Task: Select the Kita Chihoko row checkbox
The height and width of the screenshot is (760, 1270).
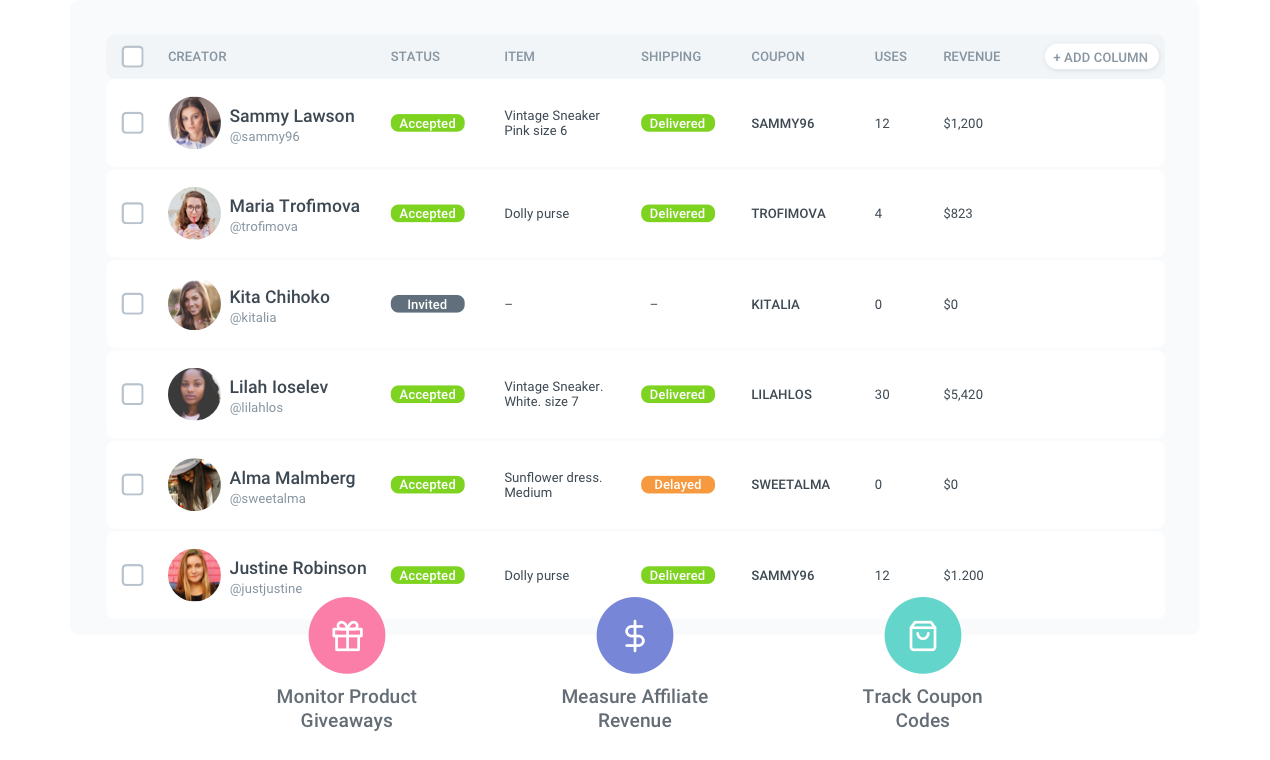Action: 133,304
